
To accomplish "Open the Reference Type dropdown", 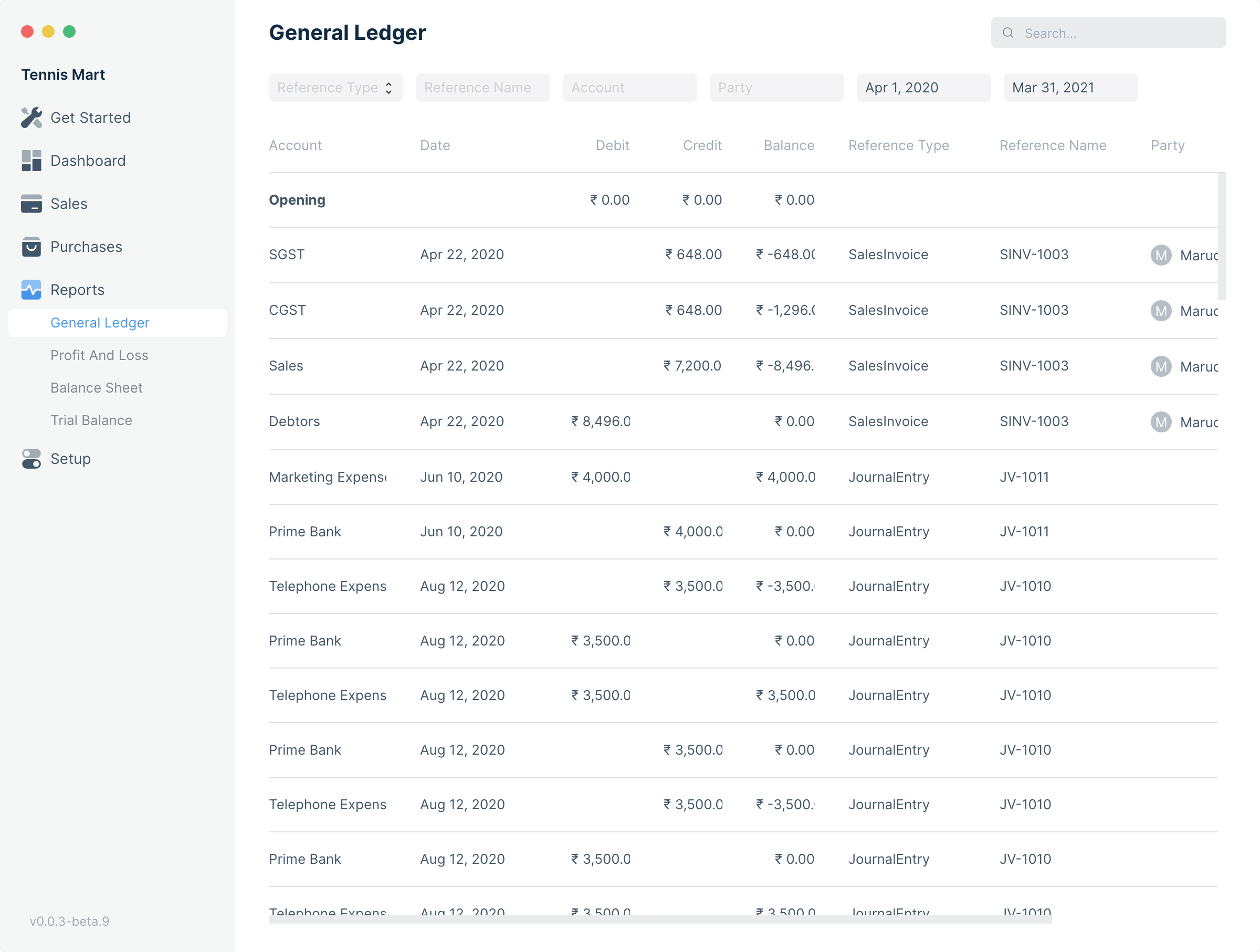I will (x=335, y=88).
